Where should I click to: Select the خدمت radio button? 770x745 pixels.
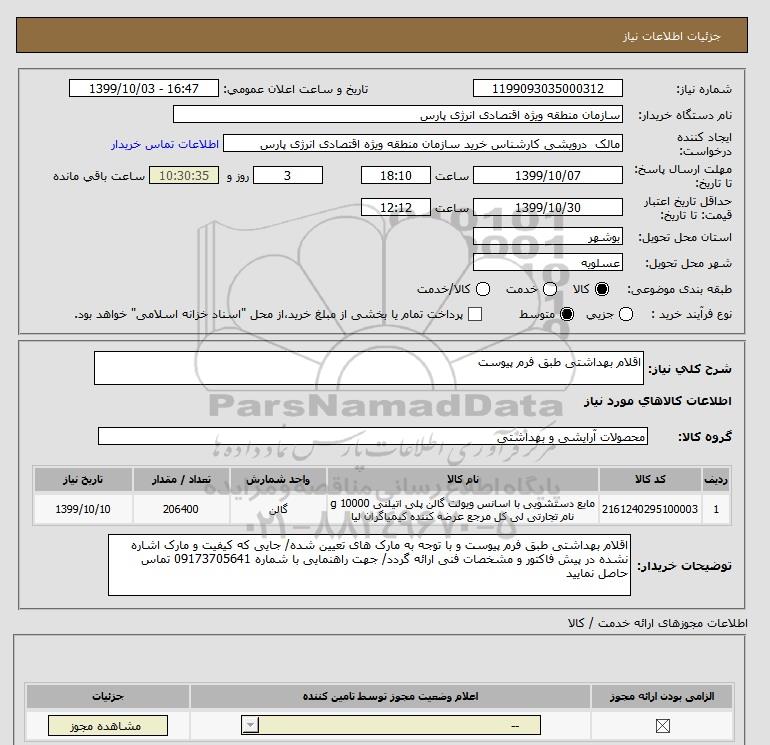550,289
